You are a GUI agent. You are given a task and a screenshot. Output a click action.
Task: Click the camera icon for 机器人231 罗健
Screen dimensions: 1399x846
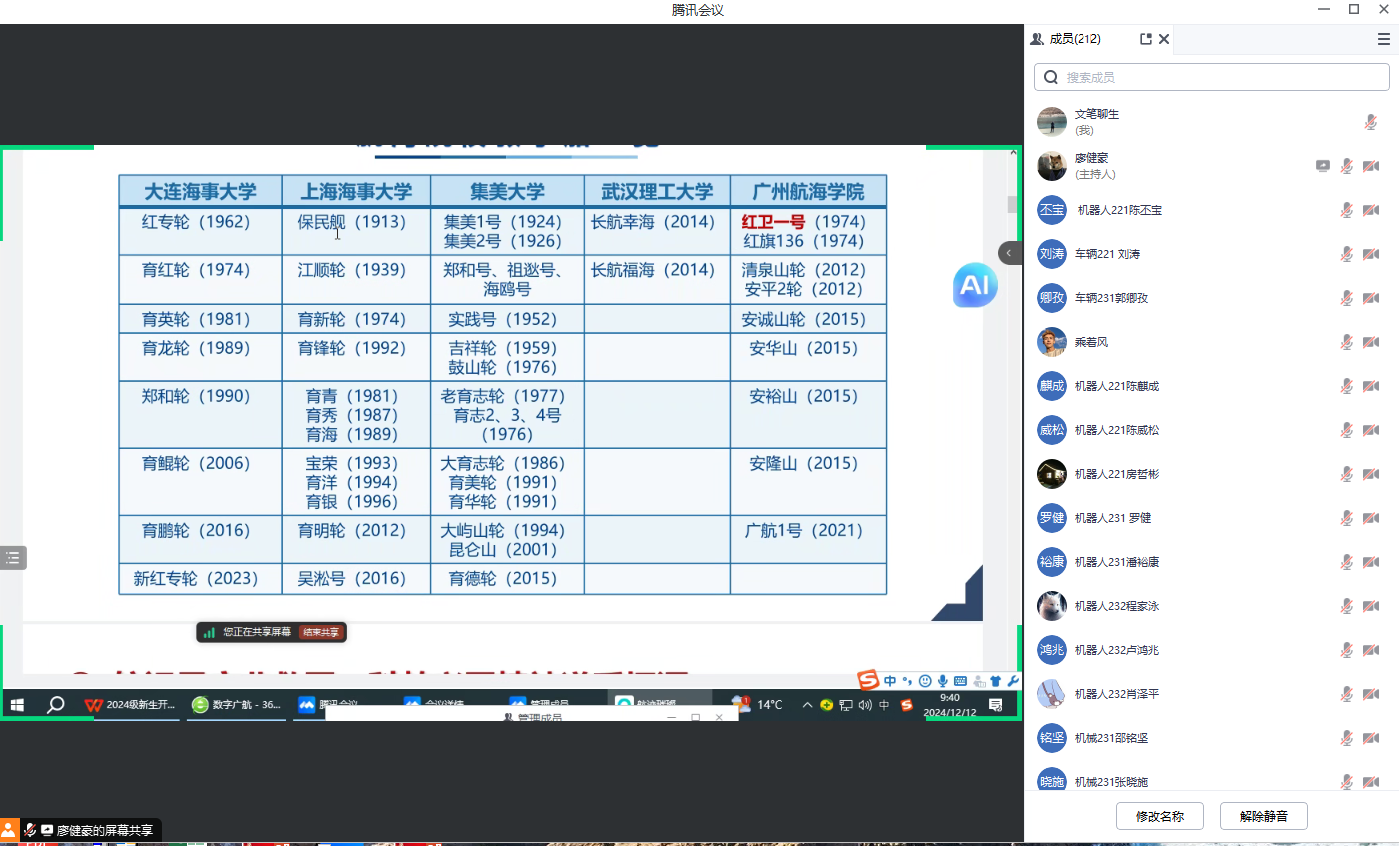(x=1370, y=518)
